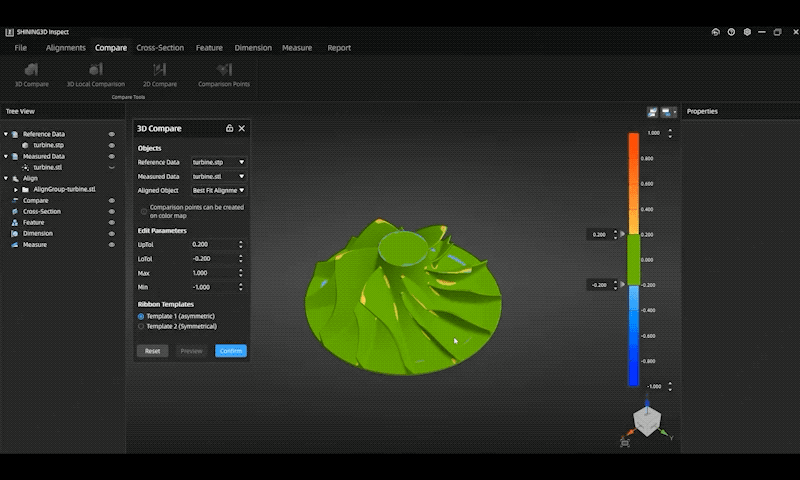
Task: Click the view orientation cube
Action: coord(647,422)
